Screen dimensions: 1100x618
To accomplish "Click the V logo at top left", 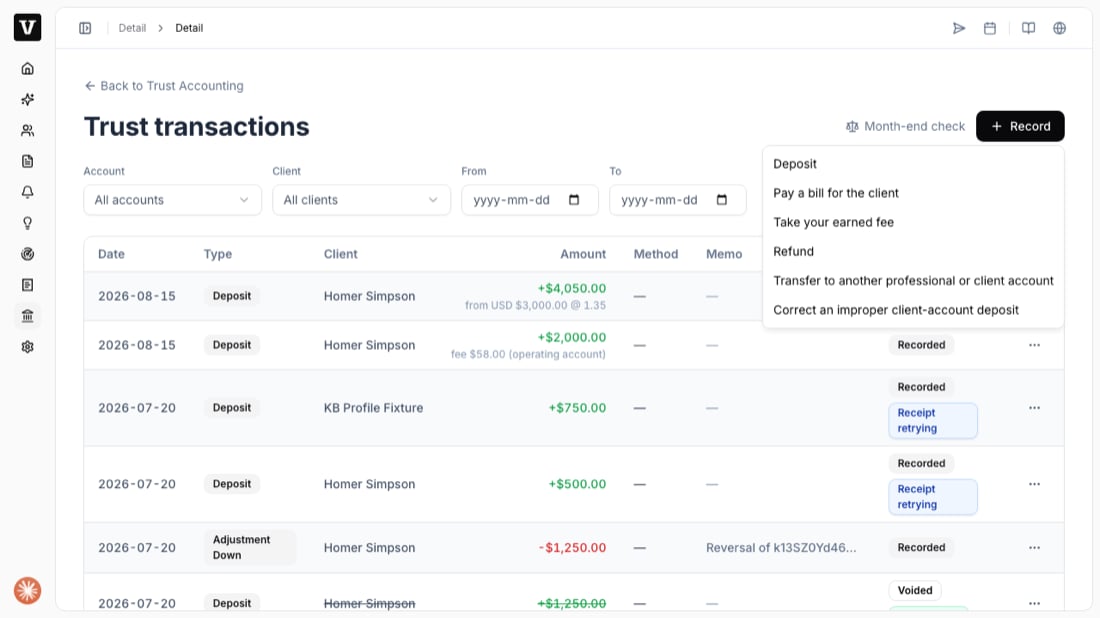I will 27,27.
